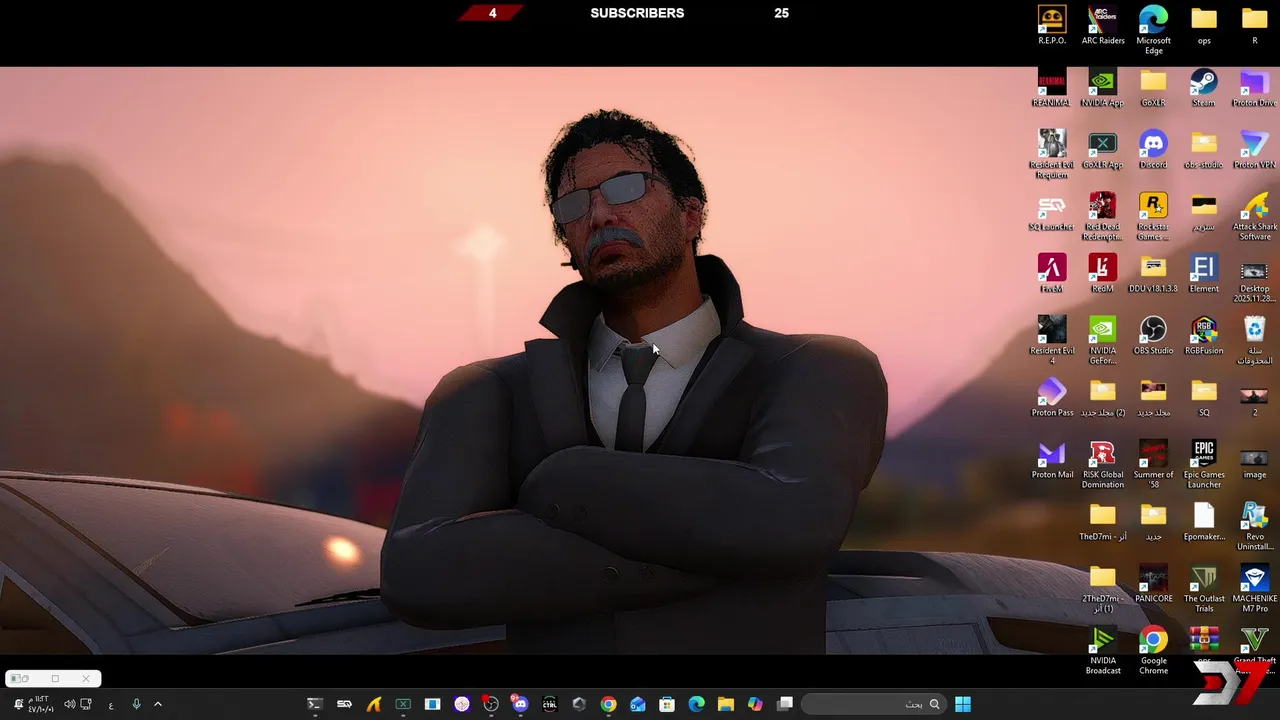Open the Windows Start button
Image resolution: width=1280 pixels, height=720 pixels.
963,704
